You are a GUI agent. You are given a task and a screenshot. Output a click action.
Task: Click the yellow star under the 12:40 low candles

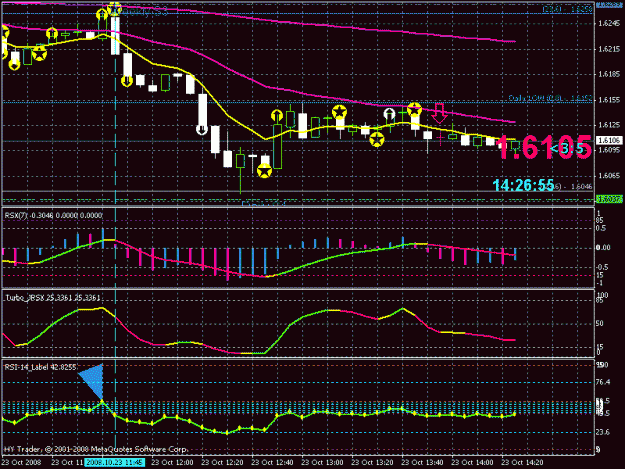point(264,171)
